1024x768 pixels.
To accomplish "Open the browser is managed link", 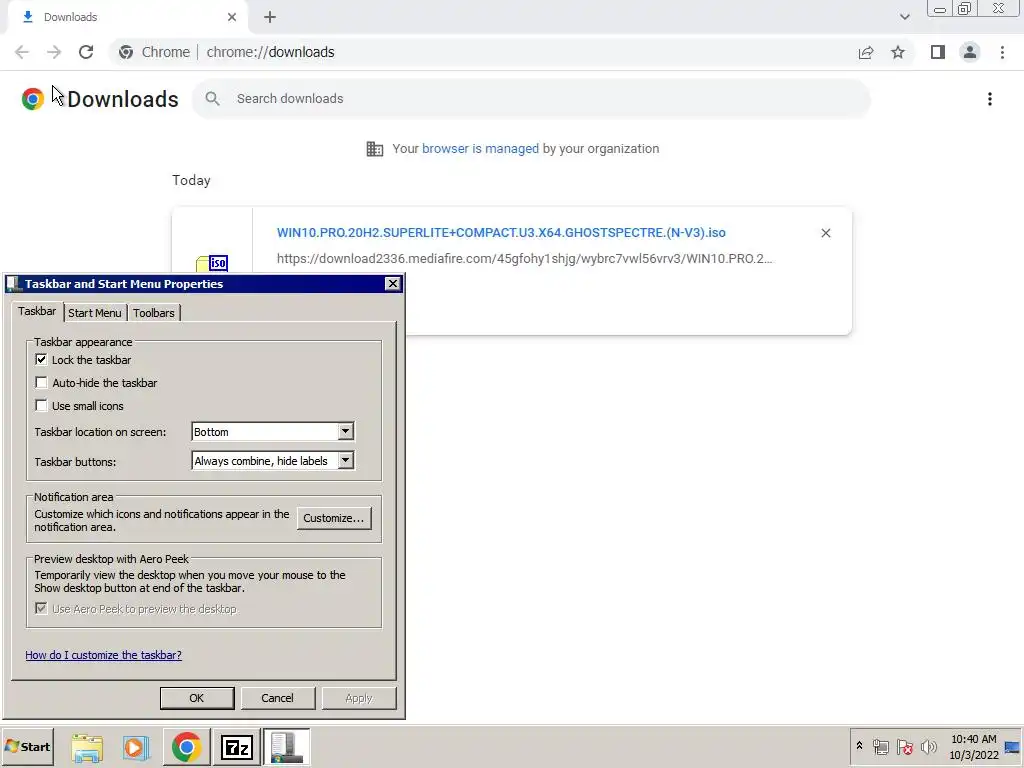I will (x=481, y=149).
